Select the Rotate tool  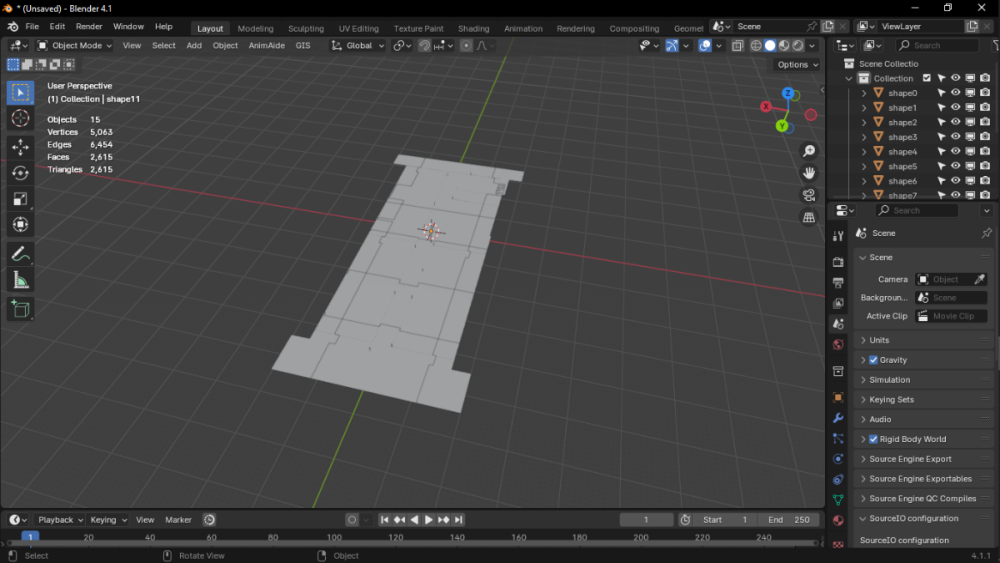click(x=20, y=173)
